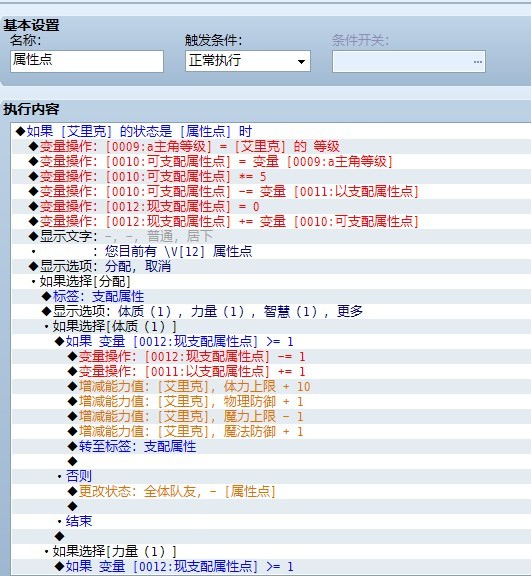Select row 增减能力值 物理防御 + 1
Viewport: 531px width, 576px height.
[x=271, y=402]
